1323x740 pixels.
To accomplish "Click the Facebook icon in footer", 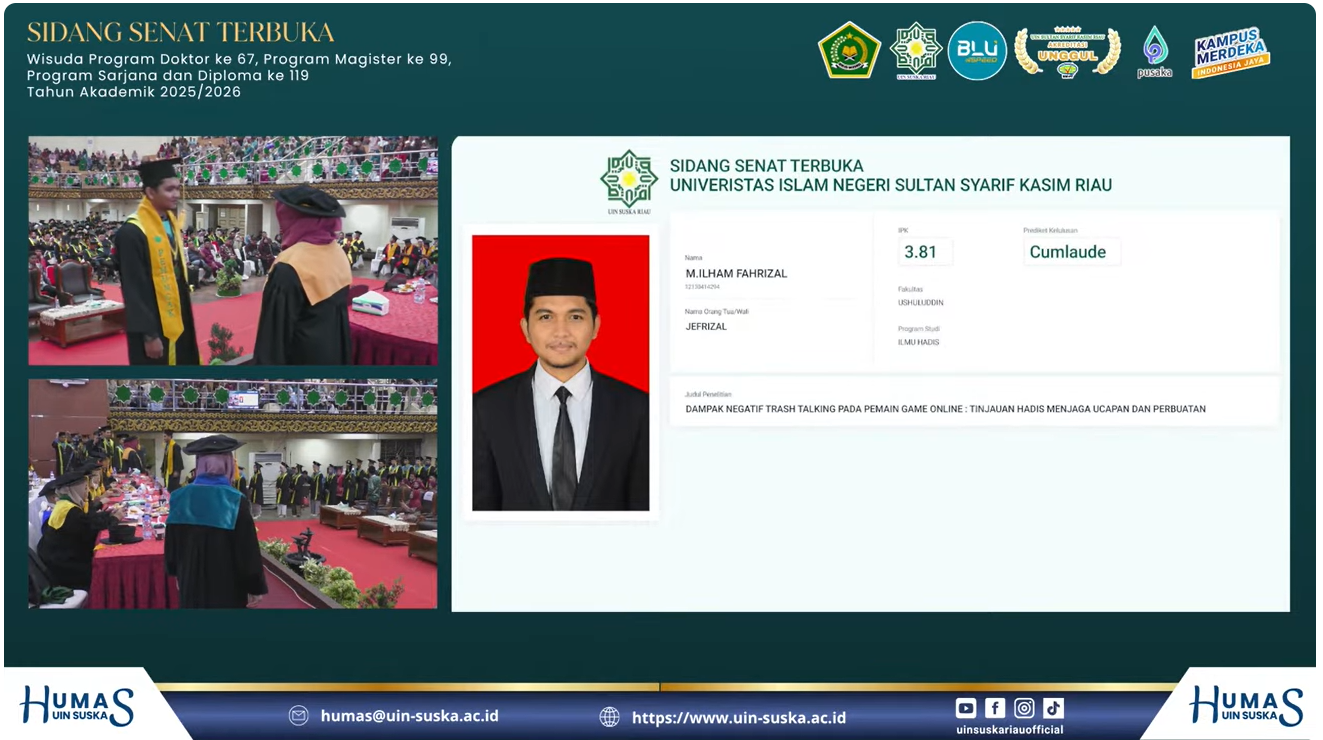I will pos(995,708).
